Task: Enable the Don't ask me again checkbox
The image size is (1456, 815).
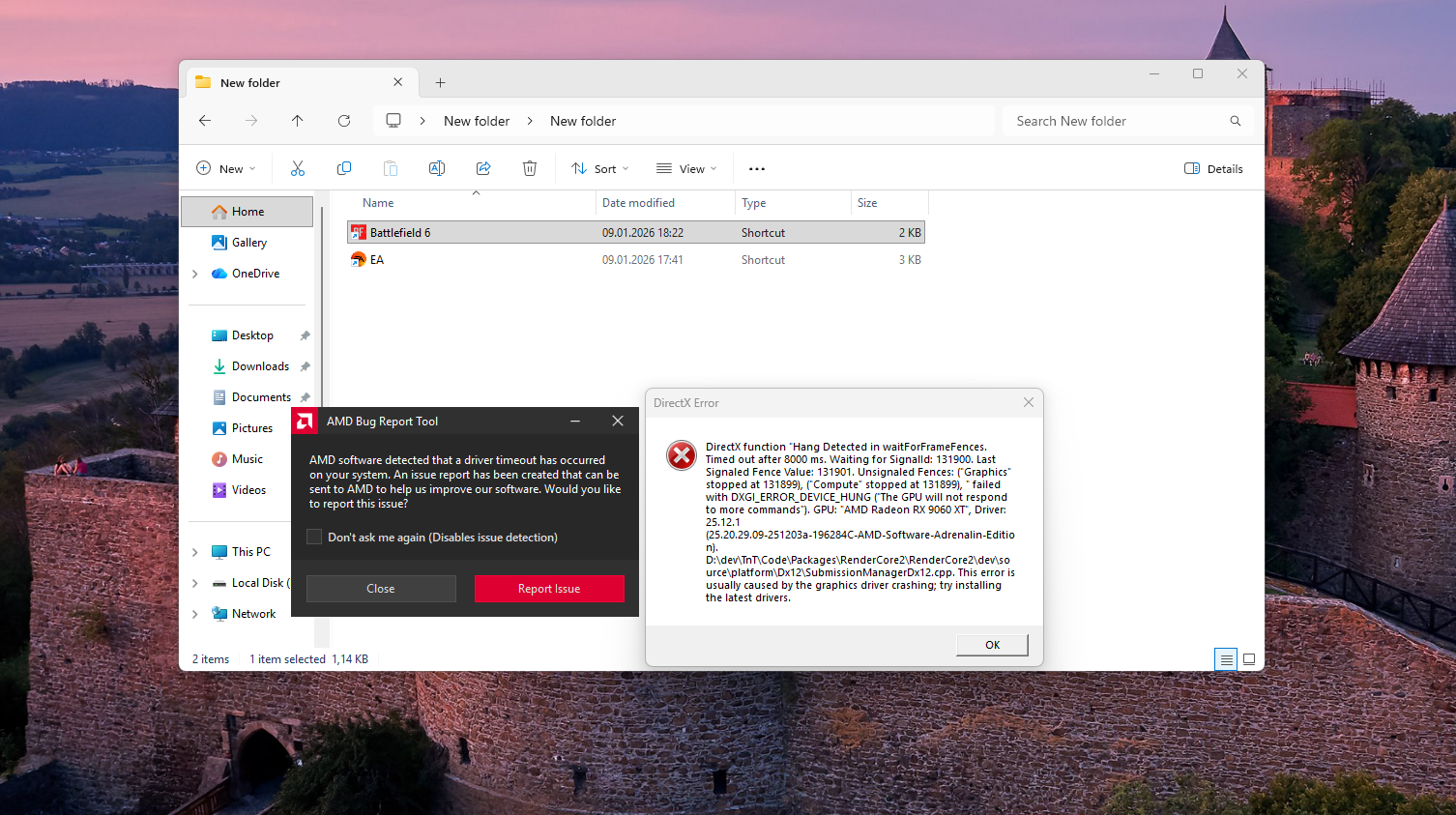Action: coord(314,538)
